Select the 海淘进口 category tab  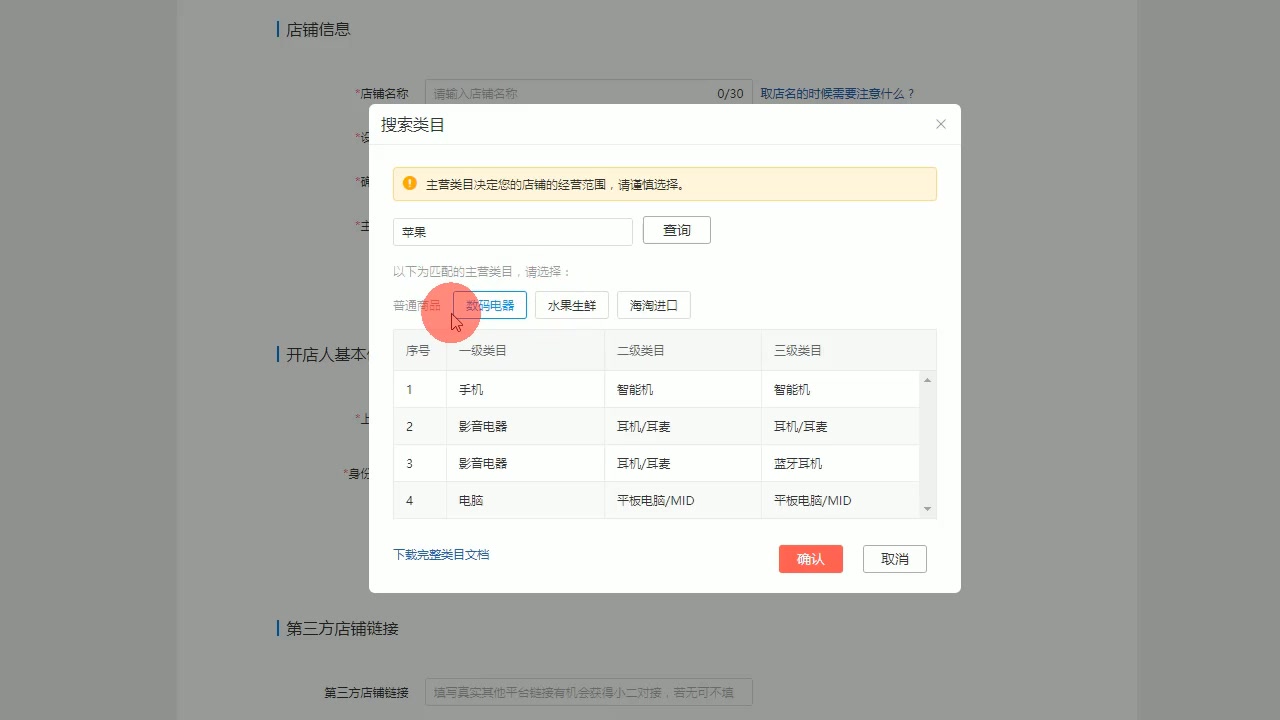click(x=653, y=305)
